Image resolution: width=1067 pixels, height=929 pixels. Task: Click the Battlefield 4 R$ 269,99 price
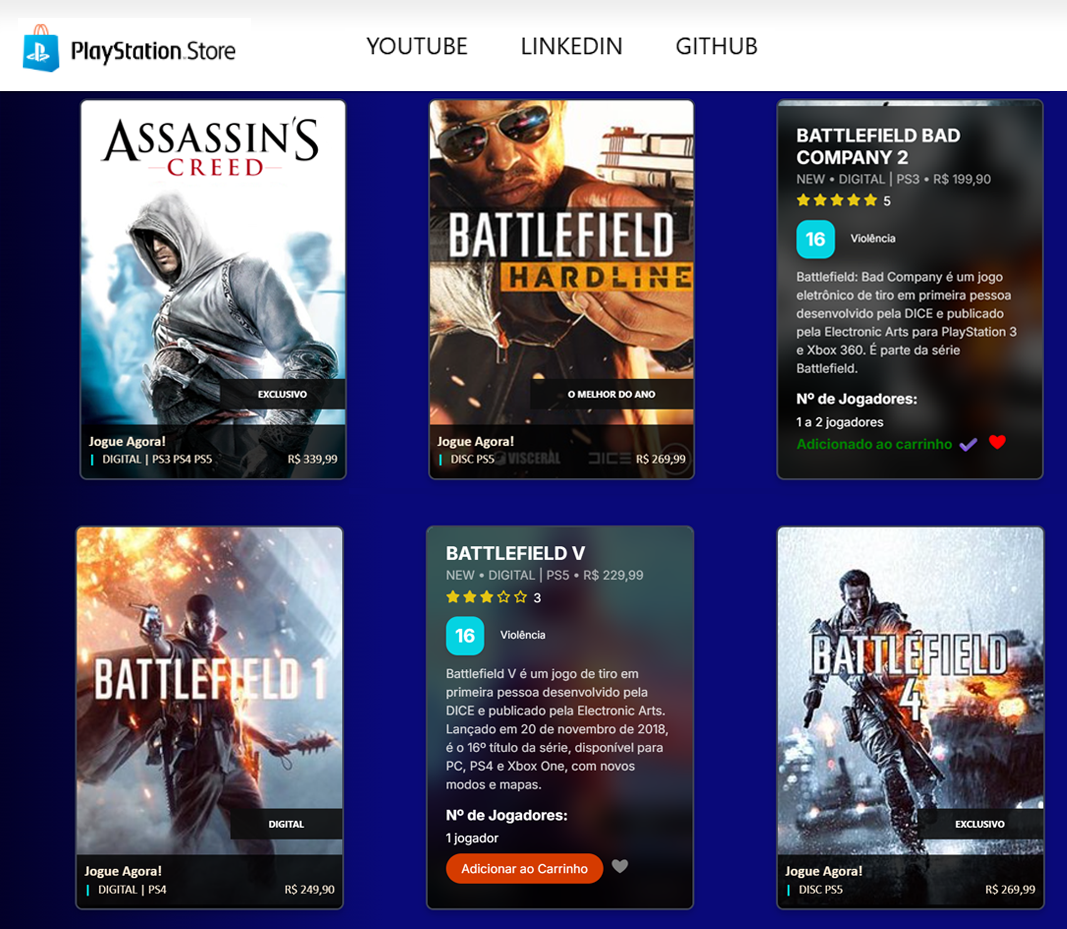click(1011, 890)
